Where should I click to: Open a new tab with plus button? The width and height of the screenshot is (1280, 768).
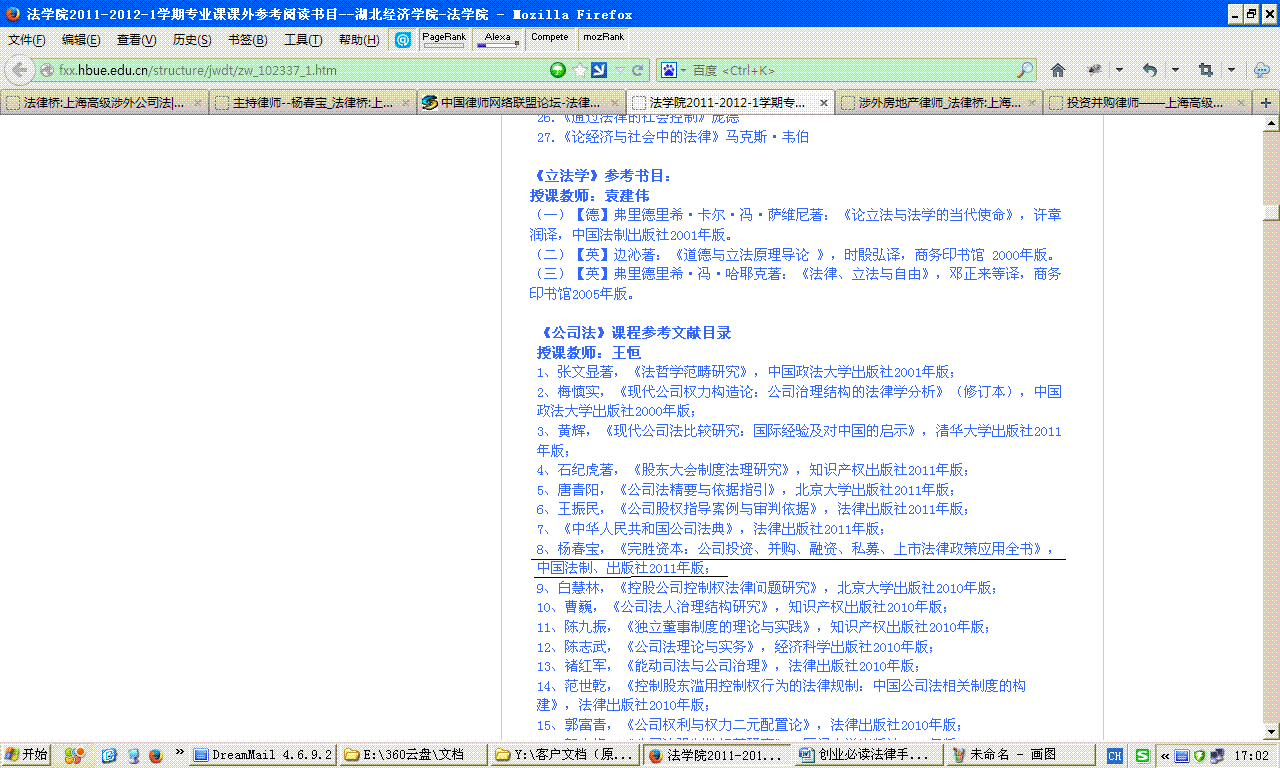(1266, 102)
